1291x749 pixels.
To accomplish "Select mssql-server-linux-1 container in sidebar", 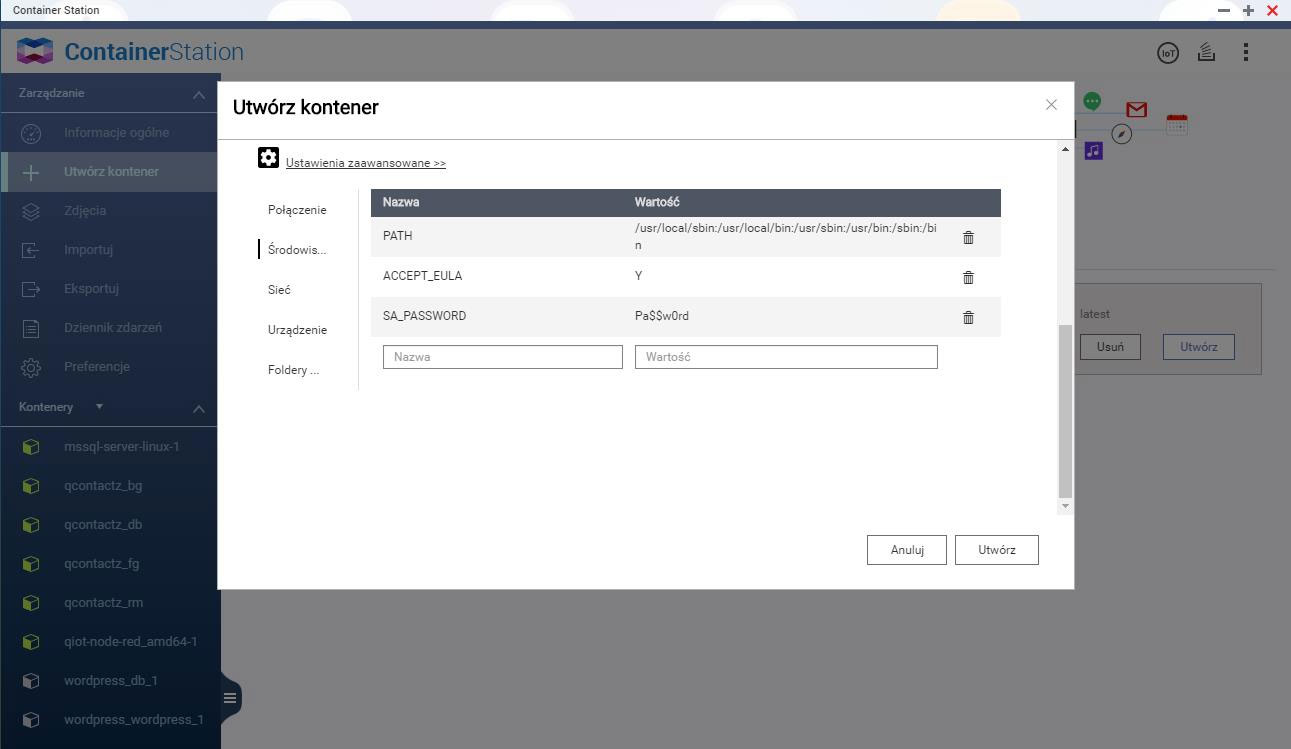I will (x=121, y=447).
